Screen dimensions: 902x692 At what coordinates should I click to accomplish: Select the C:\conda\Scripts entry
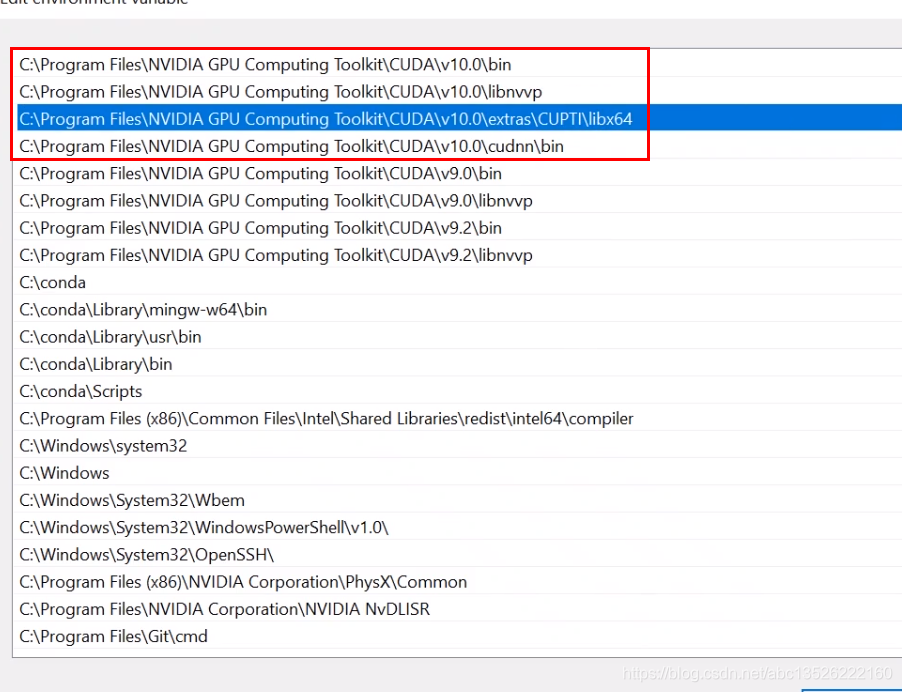pos(459,391)
